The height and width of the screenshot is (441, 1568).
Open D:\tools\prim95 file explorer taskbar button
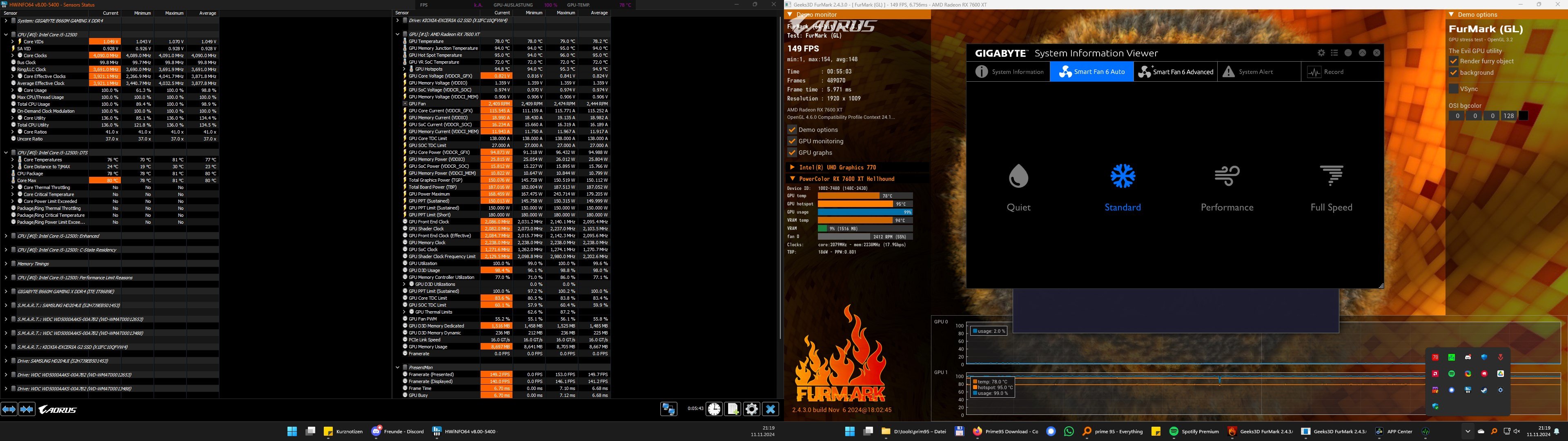tap(914, 431)
